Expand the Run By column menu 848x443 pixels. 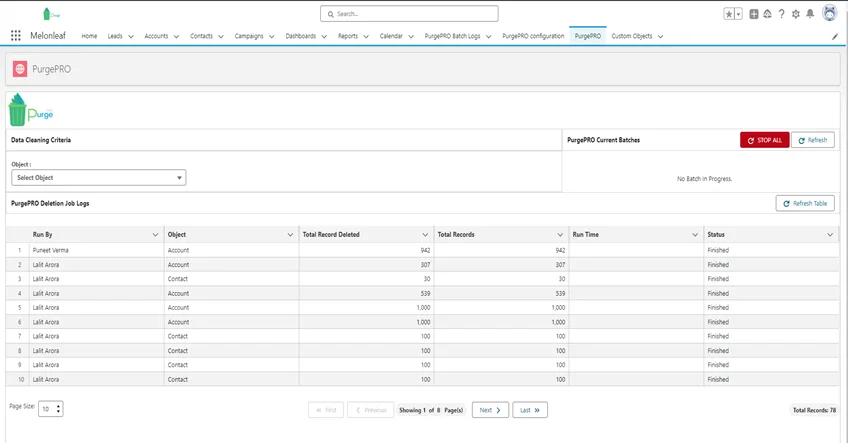click(155, 235)
